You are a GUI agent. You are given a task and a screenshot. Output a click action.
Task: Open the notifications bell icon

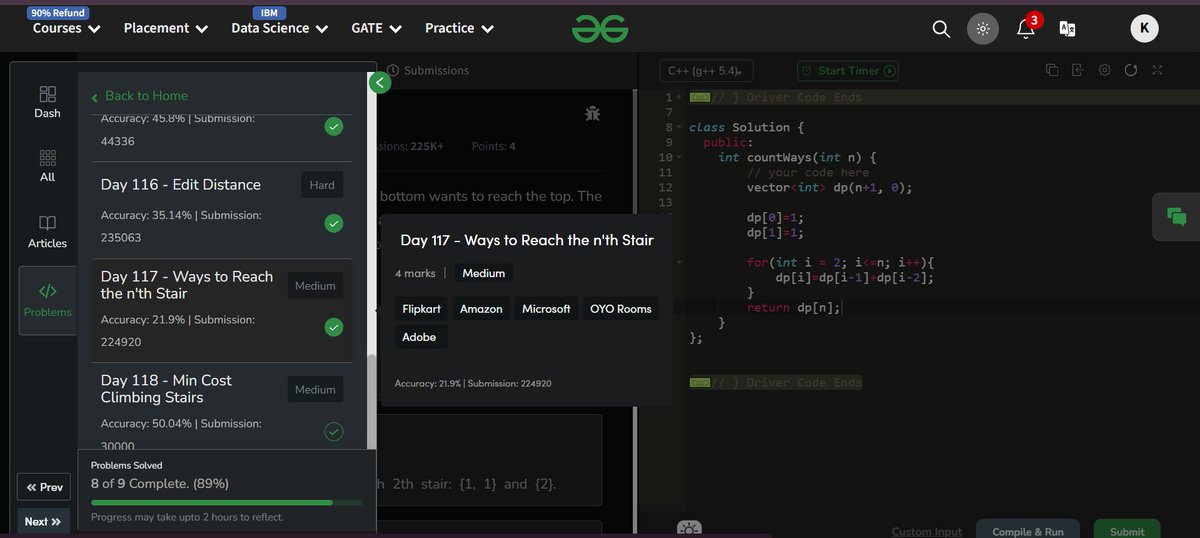coord(1026,28)
